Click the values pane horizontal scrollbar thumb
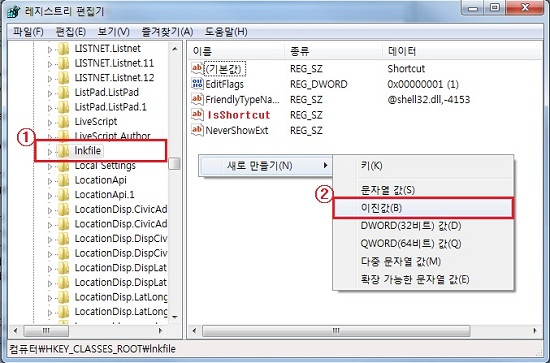Viewport: 550px width, 363px height. [336, 330]
